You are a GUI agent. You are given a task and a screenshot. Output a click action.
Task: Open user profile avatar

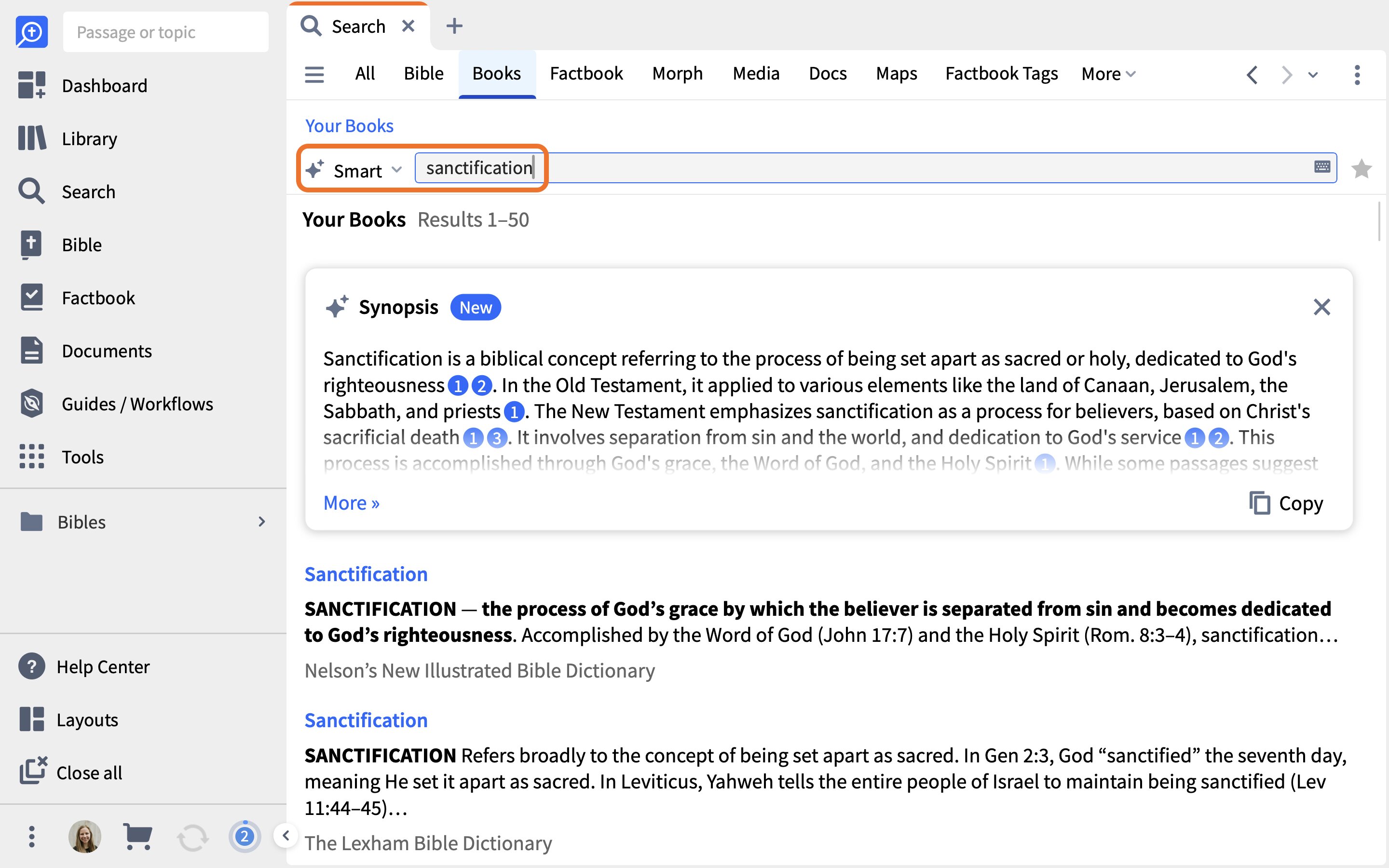(85, 837)
